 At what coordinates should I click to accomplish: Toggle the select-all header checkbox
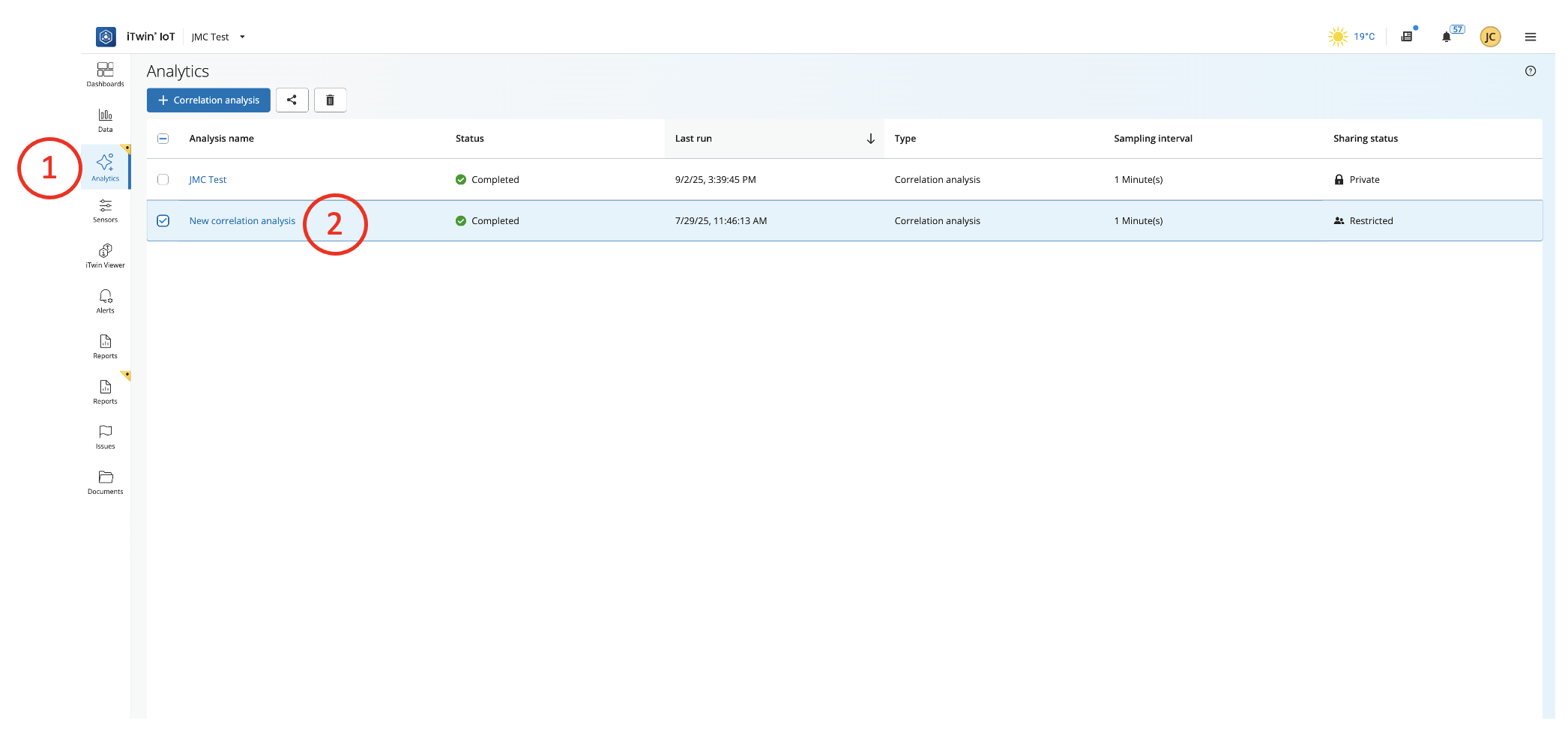tap(163, 139)
